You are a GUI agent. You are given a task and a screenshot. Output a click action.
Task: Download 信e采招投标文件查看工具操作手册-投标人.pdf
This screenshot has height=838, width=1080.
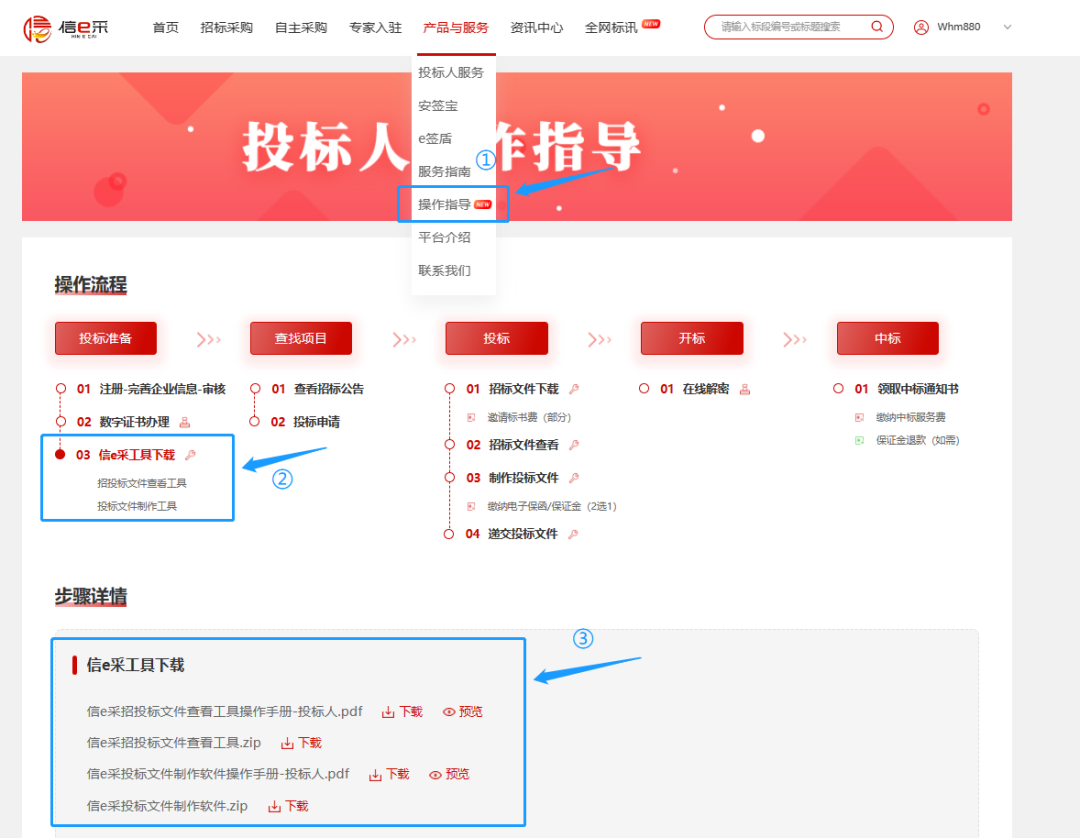pyautogui.click(x=402, y=712)
